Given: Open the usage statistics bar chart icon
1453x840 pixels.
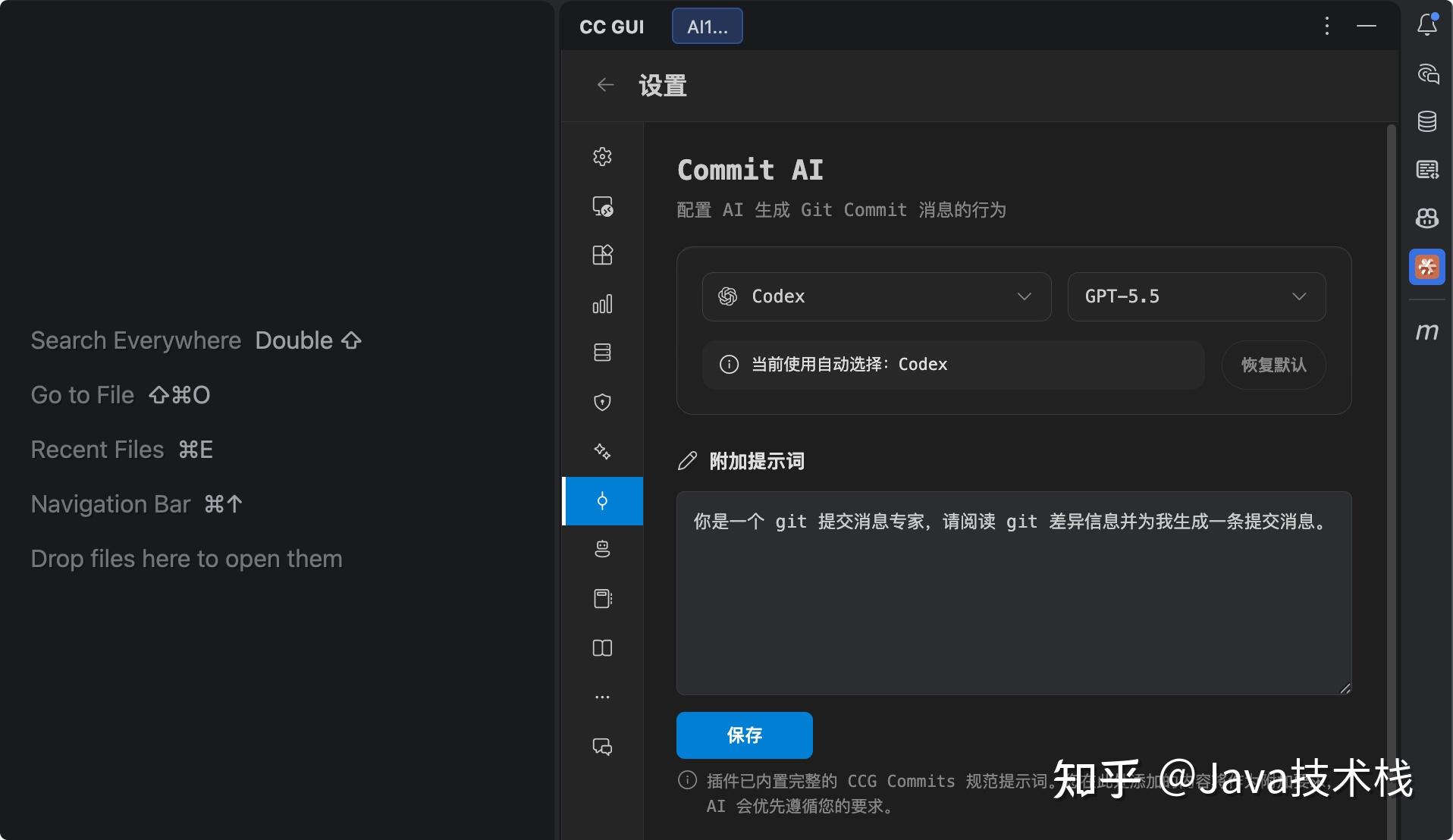Looking at the screenshot, I should coord(602,304).
